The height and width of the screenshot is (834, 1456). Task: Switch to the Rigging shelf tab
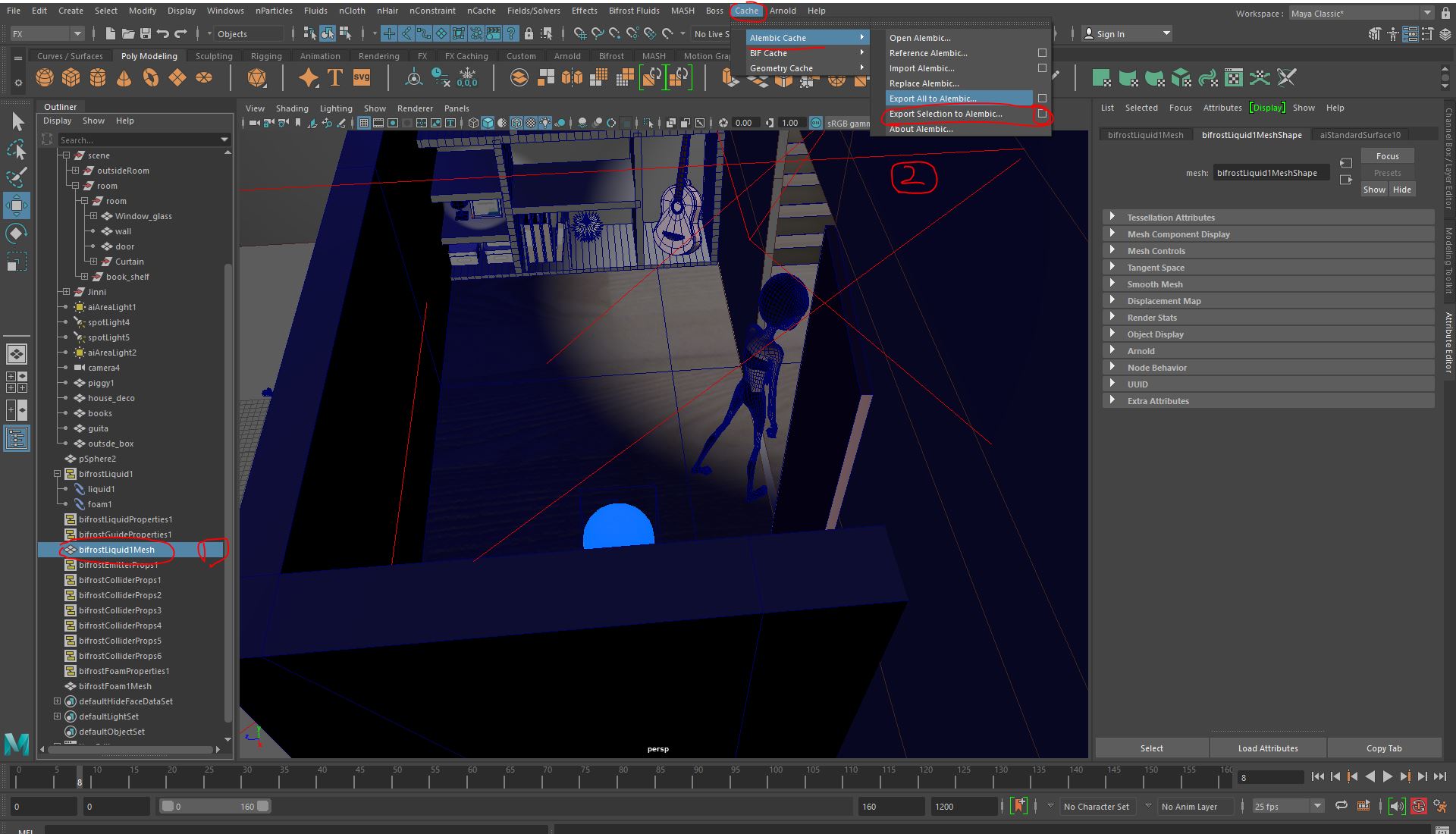tap(266, 56)
